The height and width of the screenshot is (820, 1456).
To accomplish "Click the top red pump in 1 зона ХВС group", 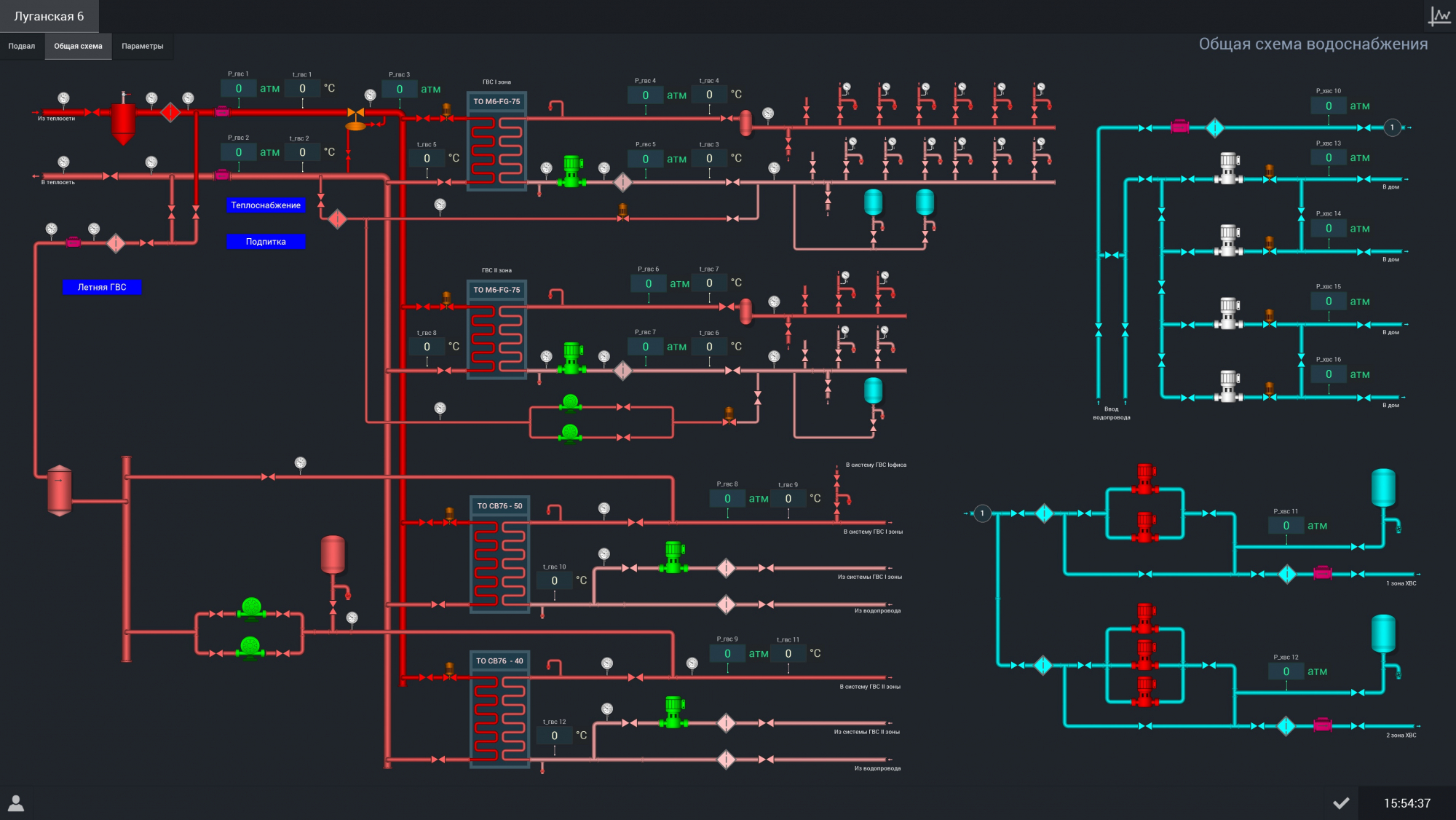I will pyautogui.click(x=1145, y=479).
